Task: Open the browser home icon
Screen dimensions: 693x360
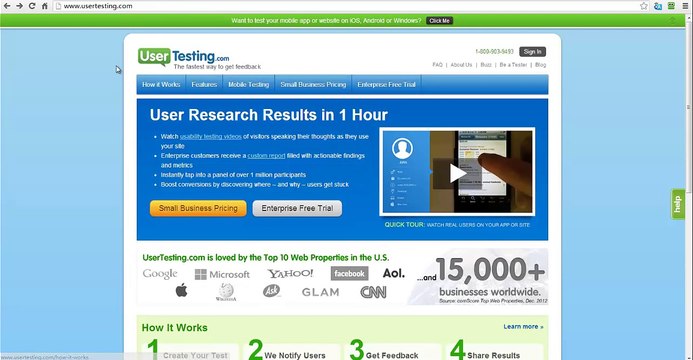Action: [45, 6]
